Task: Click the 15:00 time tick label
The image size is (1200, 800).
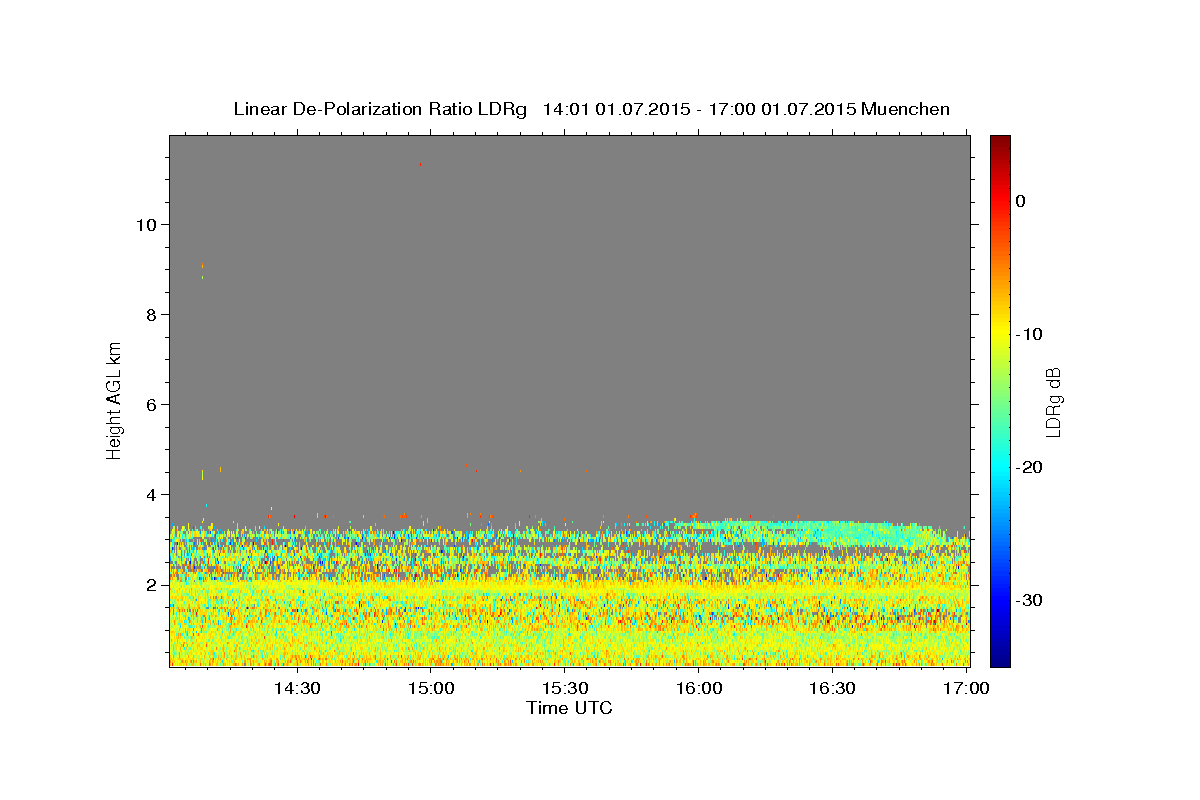Action: pyautogui.click(x=431, y=689)
